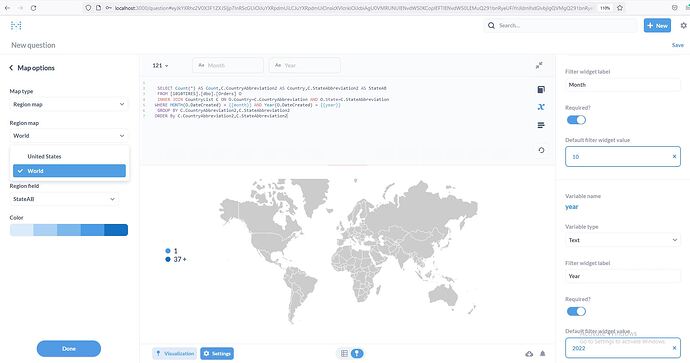Click the default value field 10
The image size is (690, 363).
pyautogui.click(x=623, y=157)
